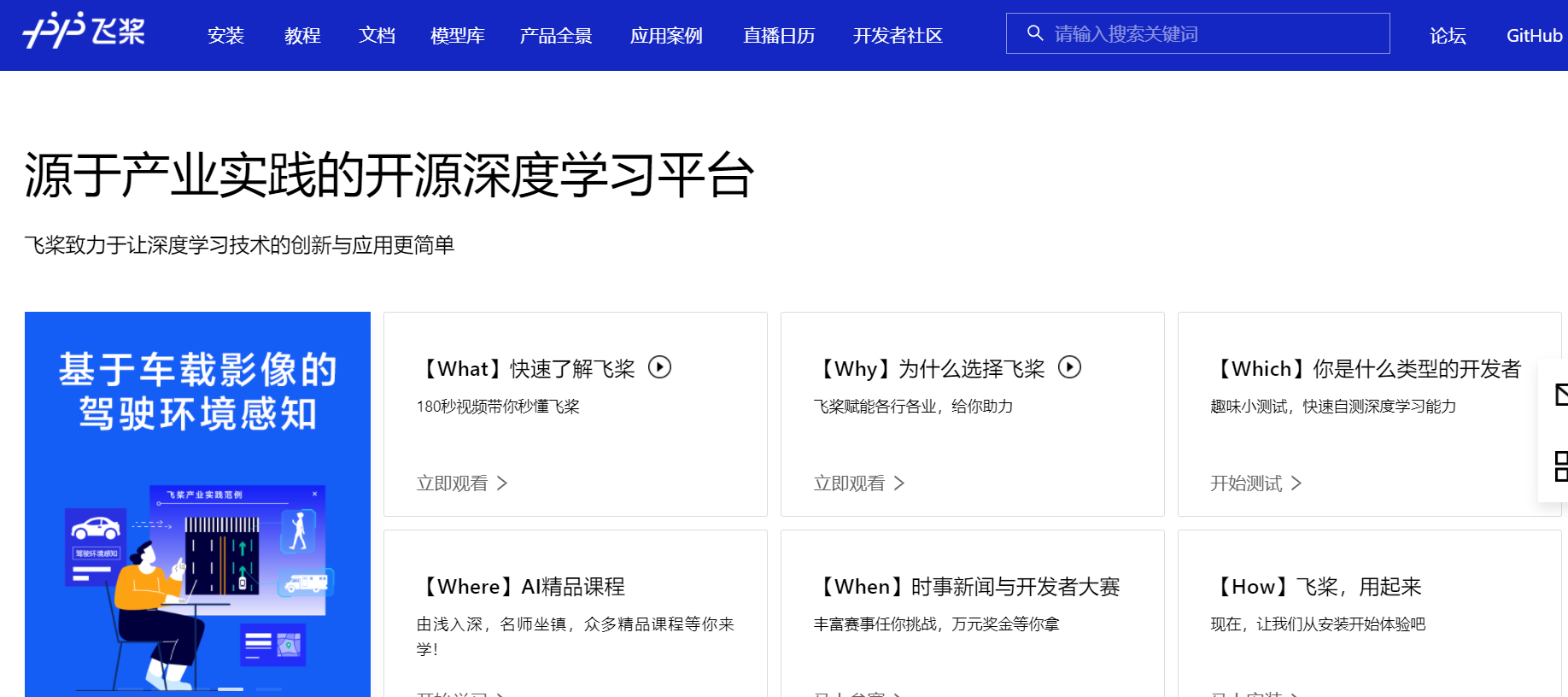
Task: Click the text 由浅入深，名师坐镇
Action: point(491,624)
